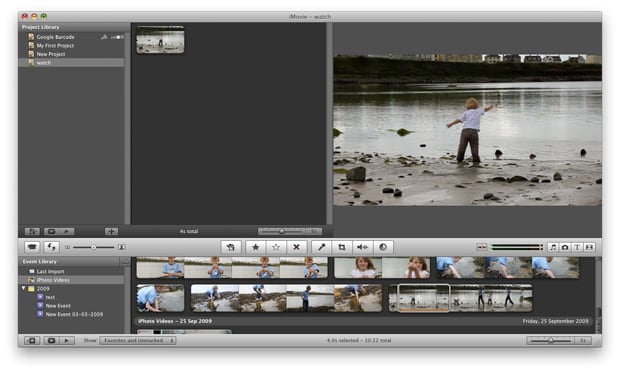Select the girl clip in event browser
This screenshot has height=372, width=620.
click(382, 268)
